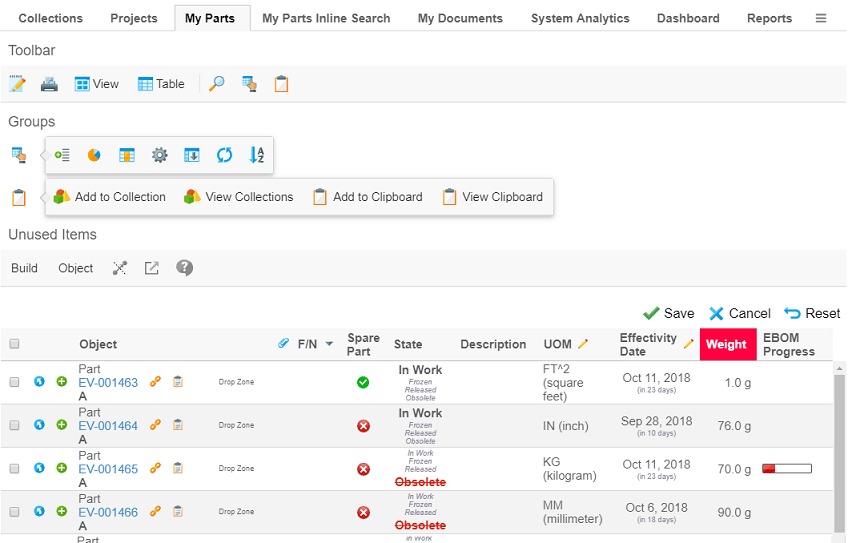This screenshot has height=543, width=848.
Task: Click the help question mark icon
Action: (x=184, y=268)
